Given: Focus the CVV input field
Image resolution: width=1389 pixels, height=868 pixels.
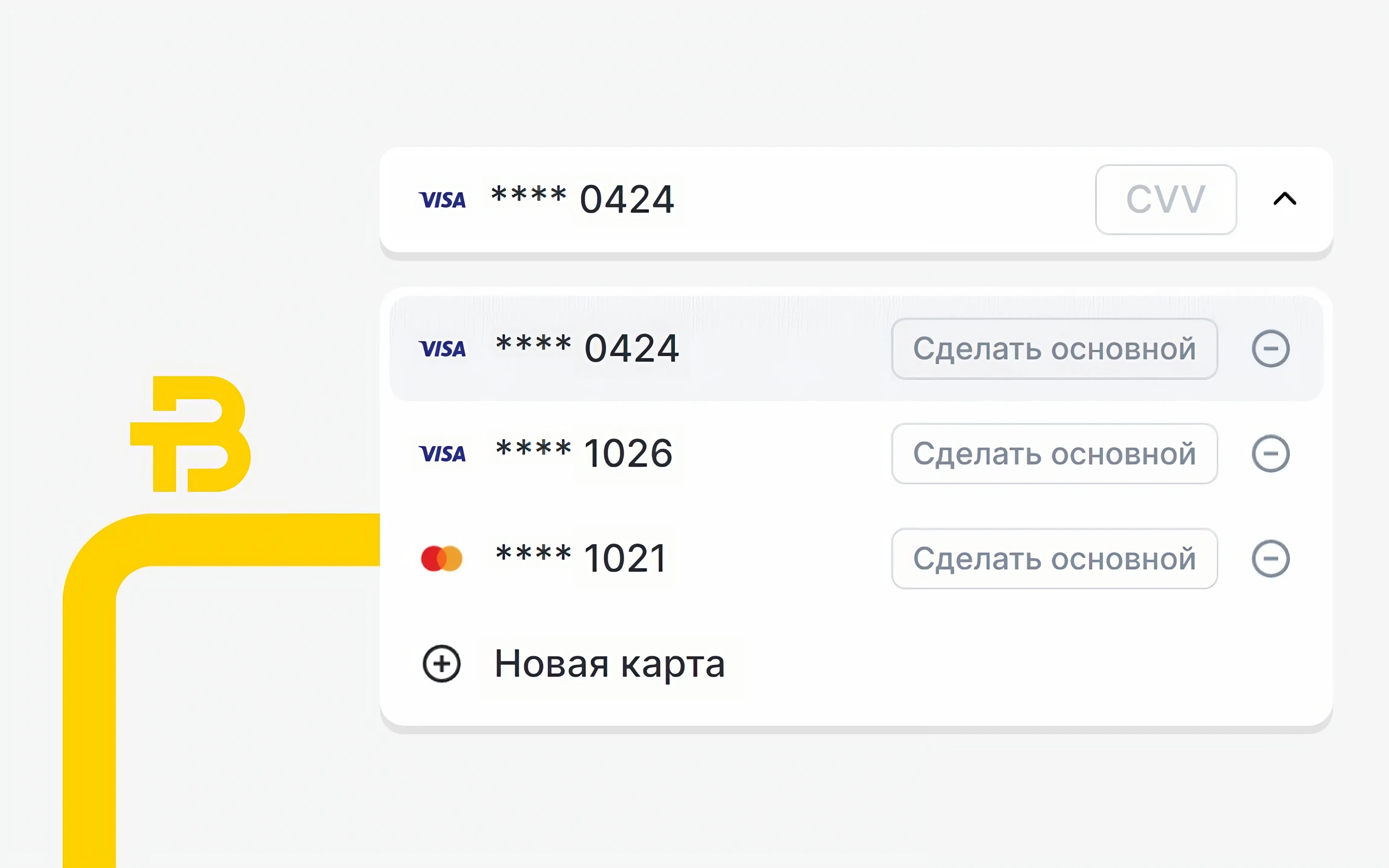Looking at the screenshot, I should click(1165, 200).
